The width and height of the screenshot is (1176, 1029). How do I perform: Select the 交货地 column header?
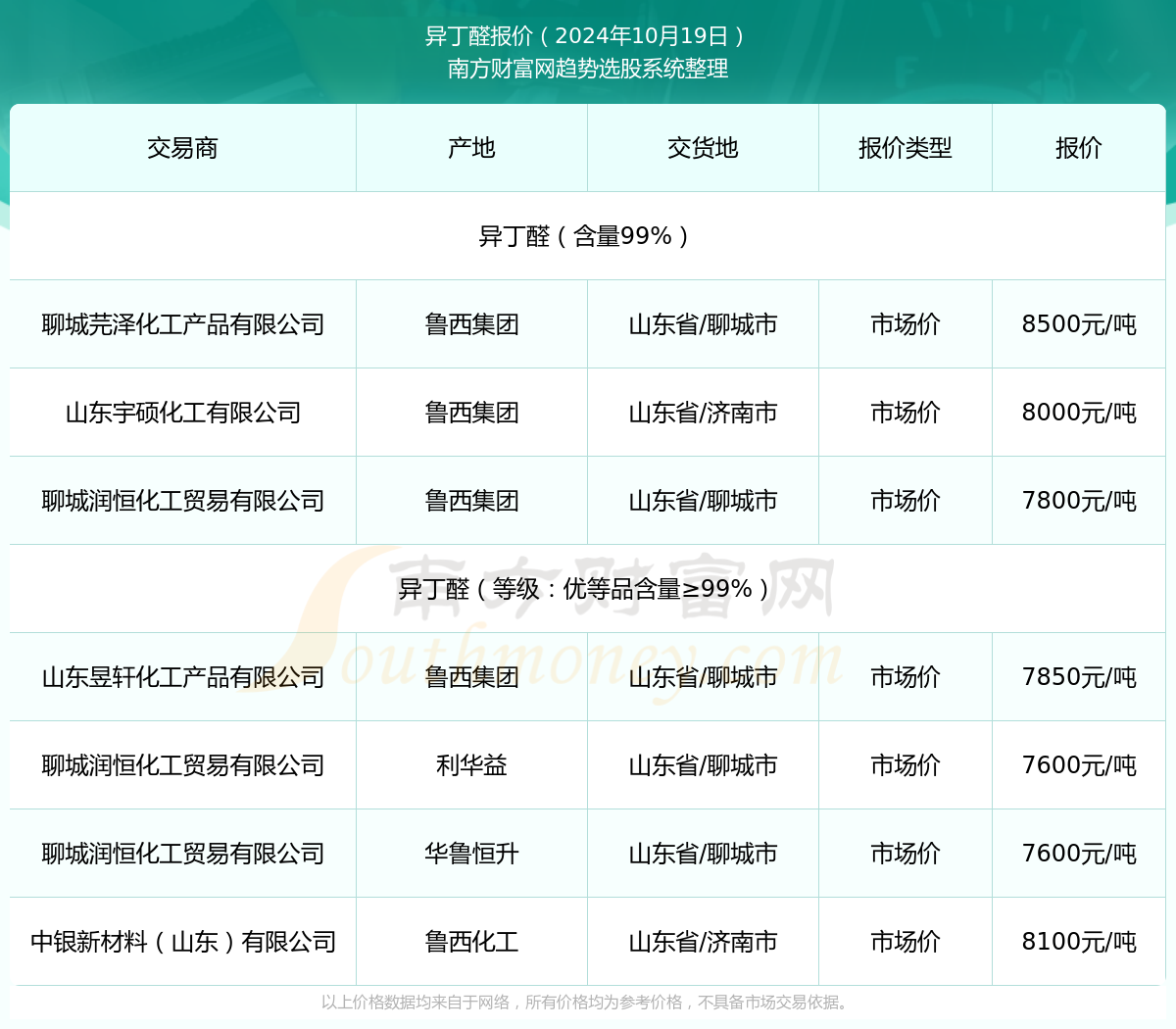point(703,148)
